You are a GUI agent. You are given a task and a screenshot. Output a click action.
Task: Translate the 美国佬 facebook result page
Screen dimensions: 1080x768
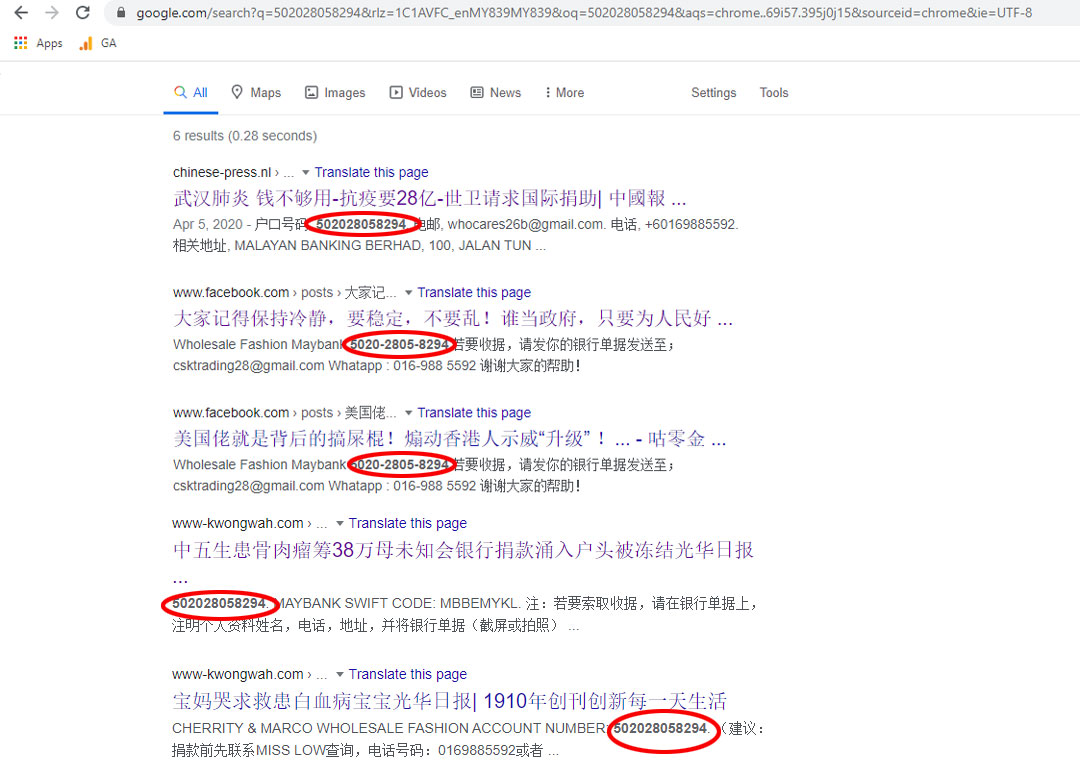pos(474,413)
